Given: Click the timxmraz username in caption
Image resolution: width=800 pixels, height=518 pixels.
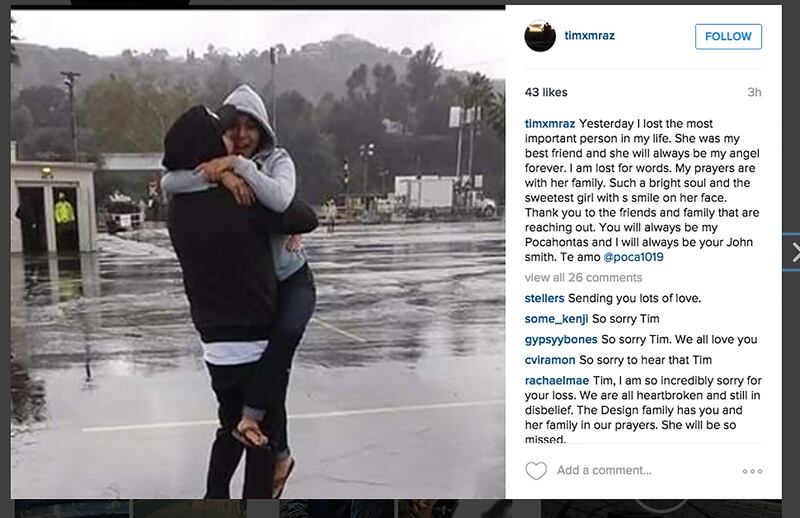Looking at the screenshot, I should (x=549, y=124).
